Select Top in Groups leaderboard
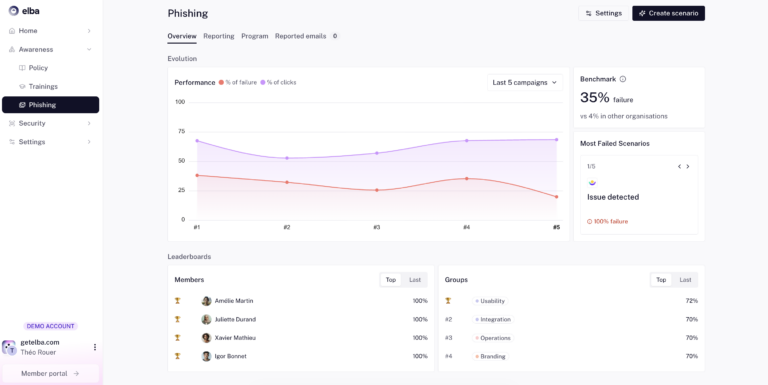Viewport: 768px width, 385px height. click(x=661, y=280)
